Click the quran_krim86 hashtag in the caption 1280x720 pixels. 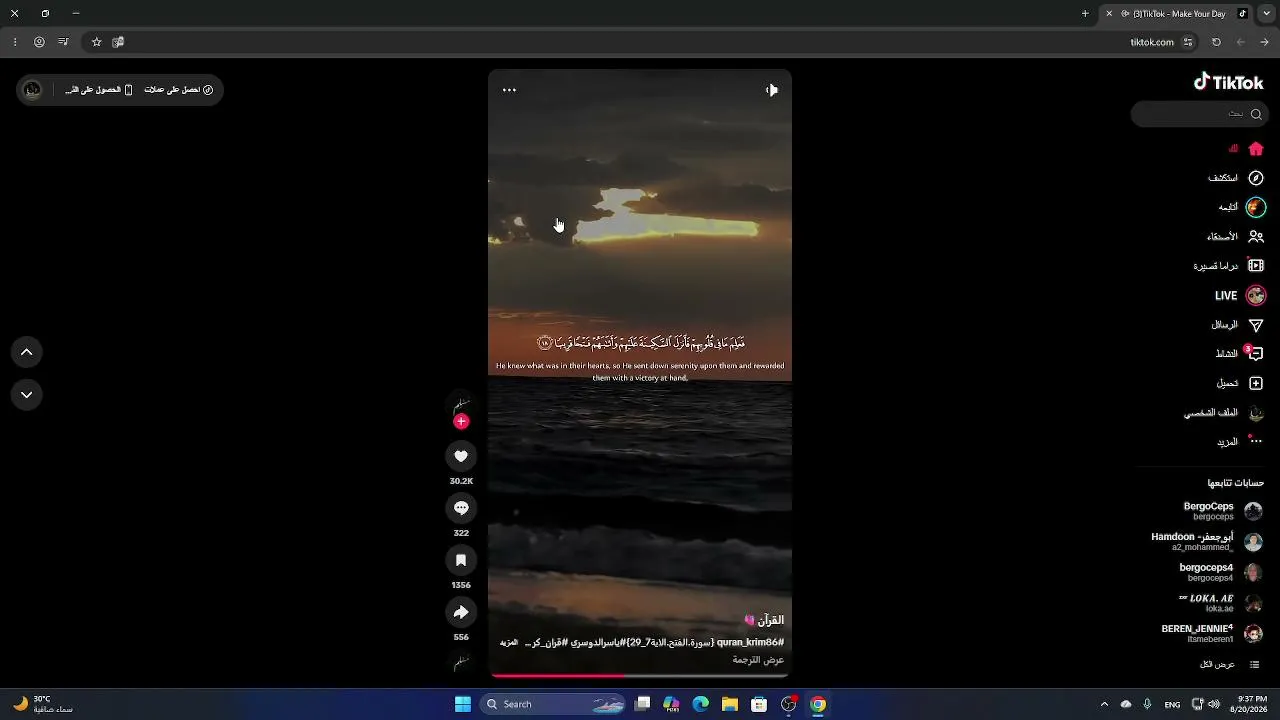click(x=750, y=642)
